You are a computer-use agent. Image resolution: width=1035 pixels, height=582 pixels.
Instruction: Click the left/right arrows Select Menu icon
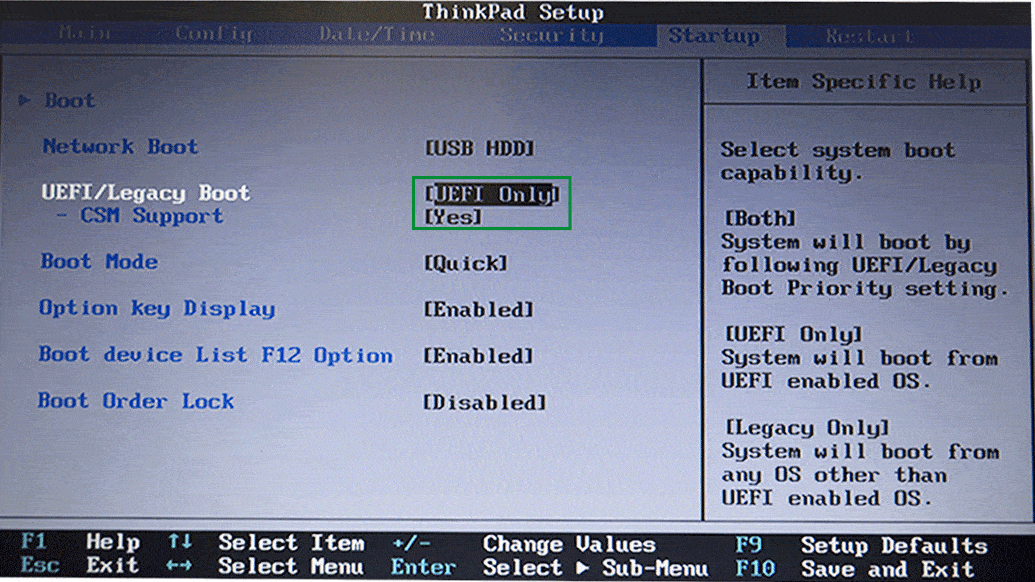coord(179,566)
